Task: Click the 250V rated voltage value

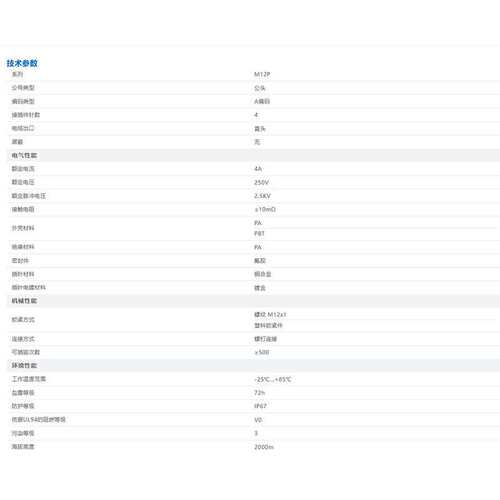Action: point(261,183)
